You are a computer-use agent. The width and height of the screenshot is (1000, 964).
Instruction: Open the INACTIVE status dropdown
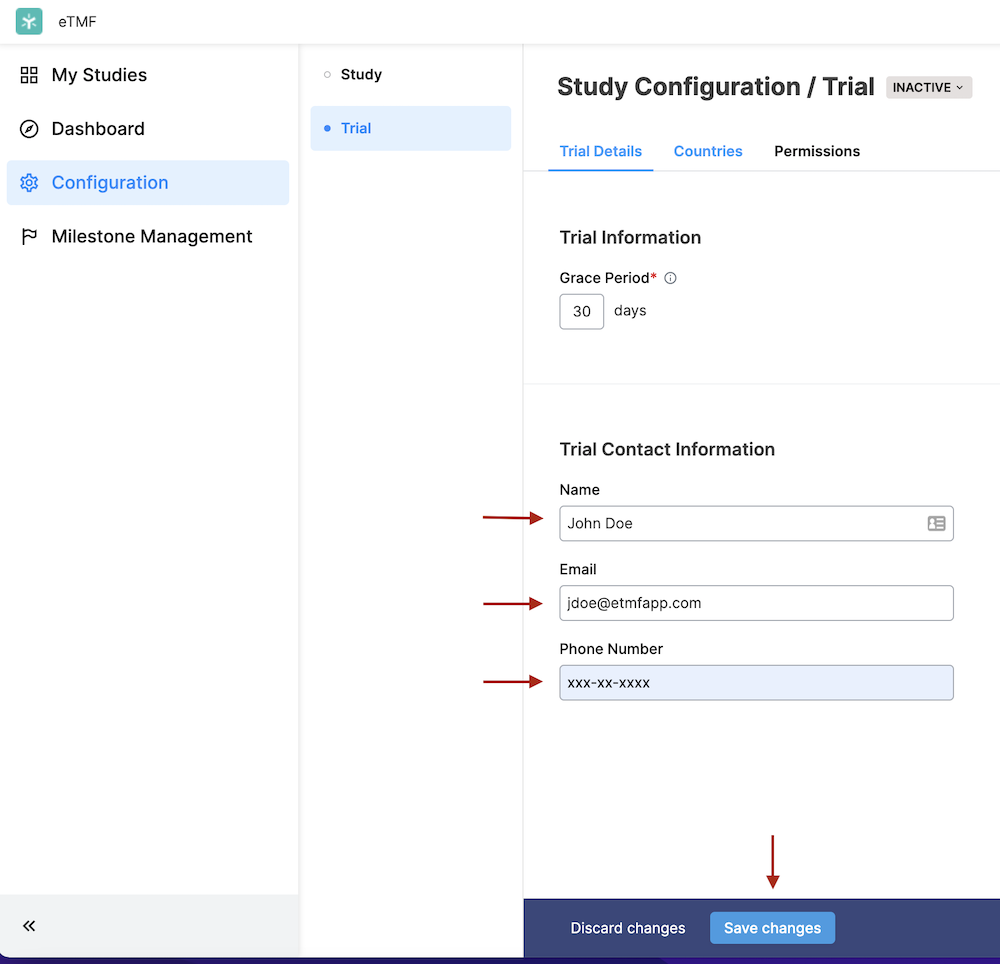[x=929, y=87]
